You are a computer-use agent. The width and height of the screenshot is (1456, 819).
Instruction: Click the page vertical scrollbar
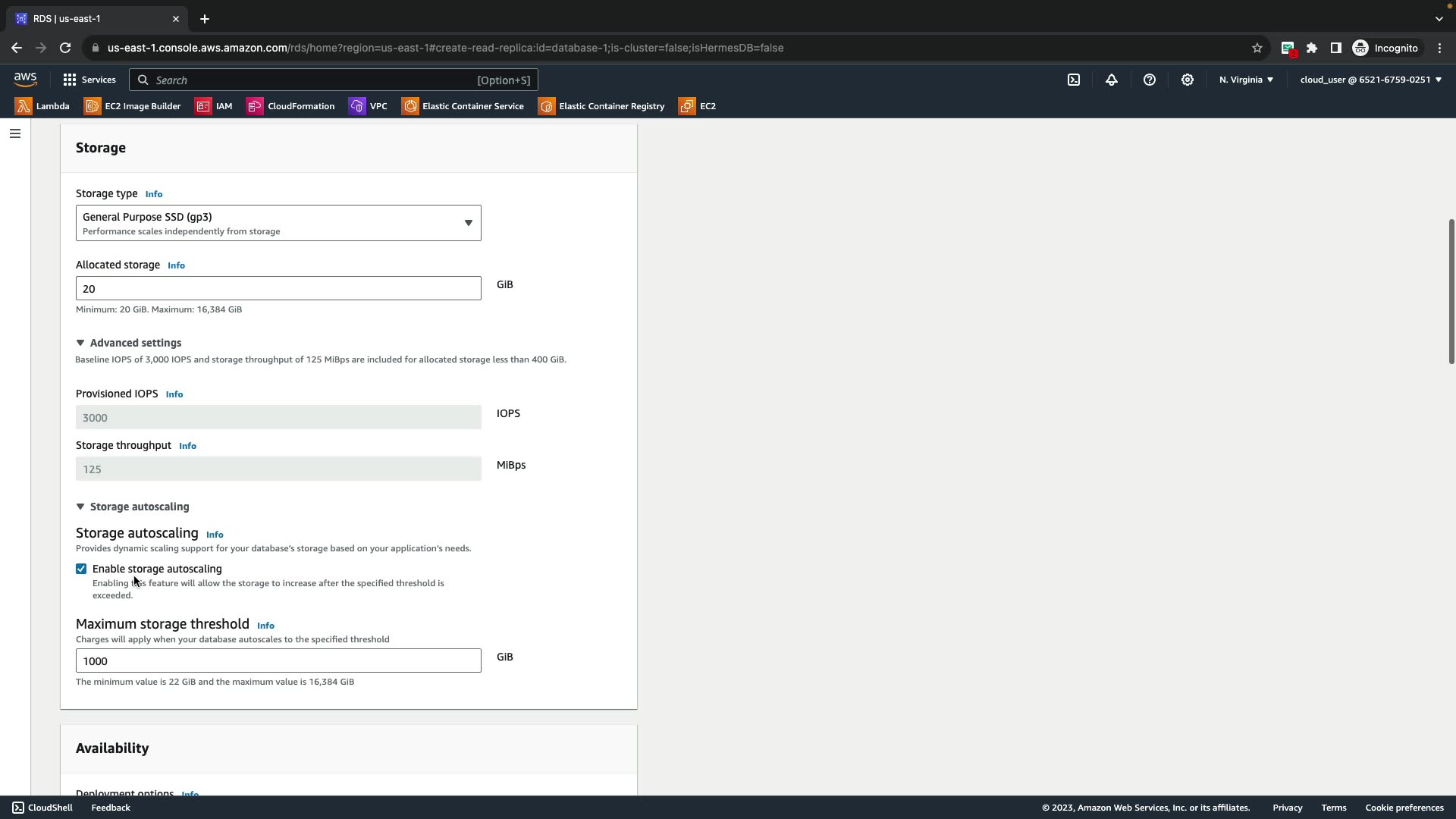click(1451, 292)
